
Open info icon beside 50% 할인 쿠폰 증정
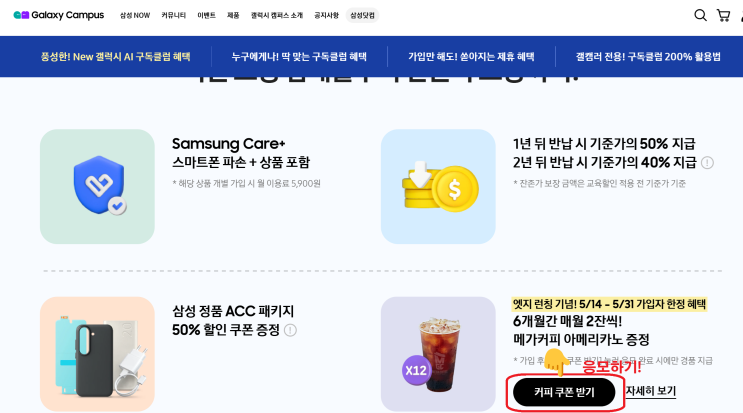[x=290, y=330]
